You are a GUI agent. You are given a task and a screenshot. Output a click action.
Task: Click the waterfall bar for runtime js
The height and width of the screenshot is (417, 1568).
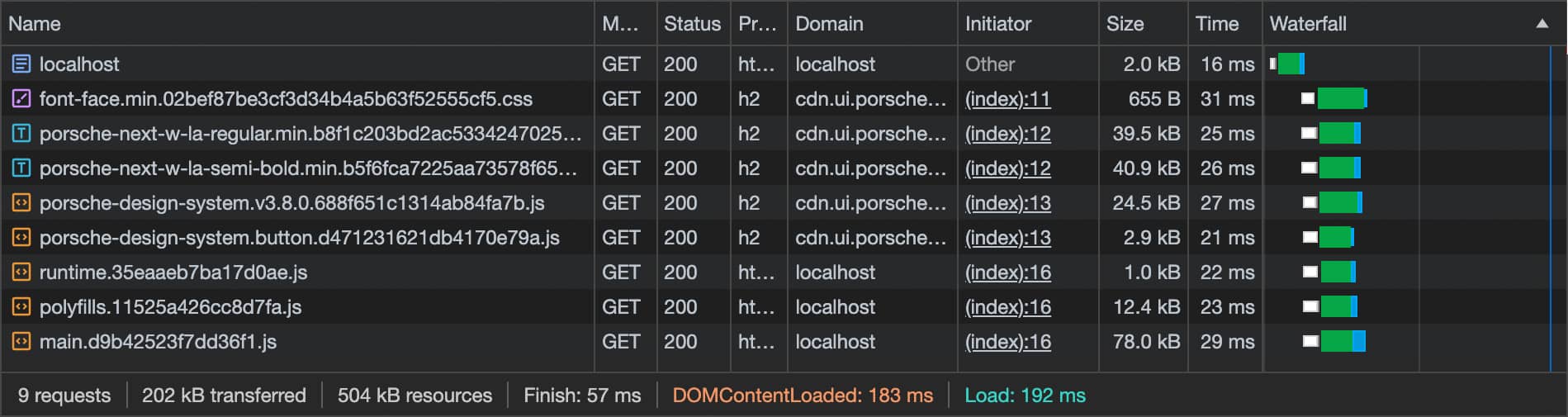point(1329,272)
